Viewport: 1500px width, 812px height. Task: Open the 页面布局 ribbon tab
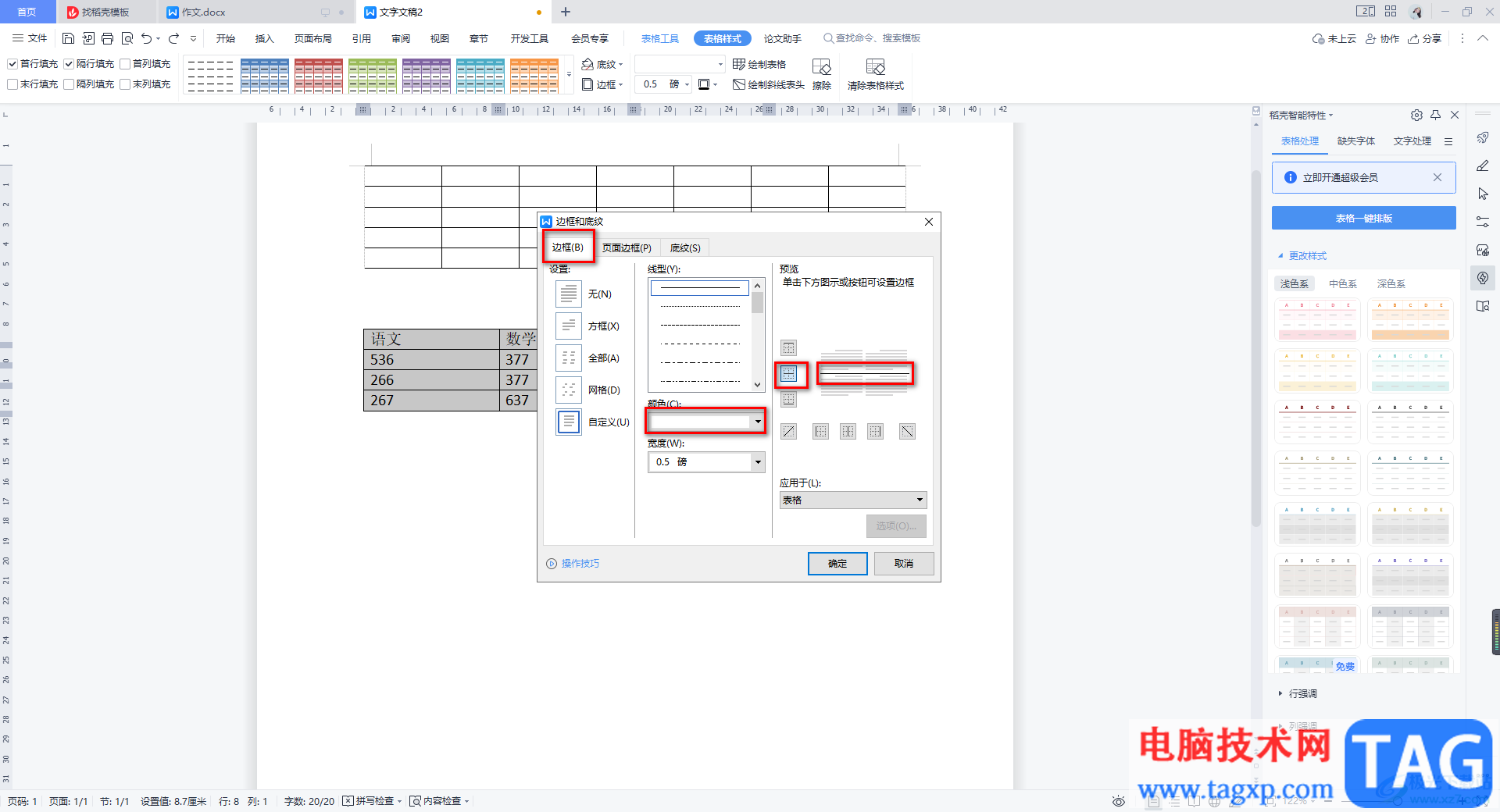(312, 38)
